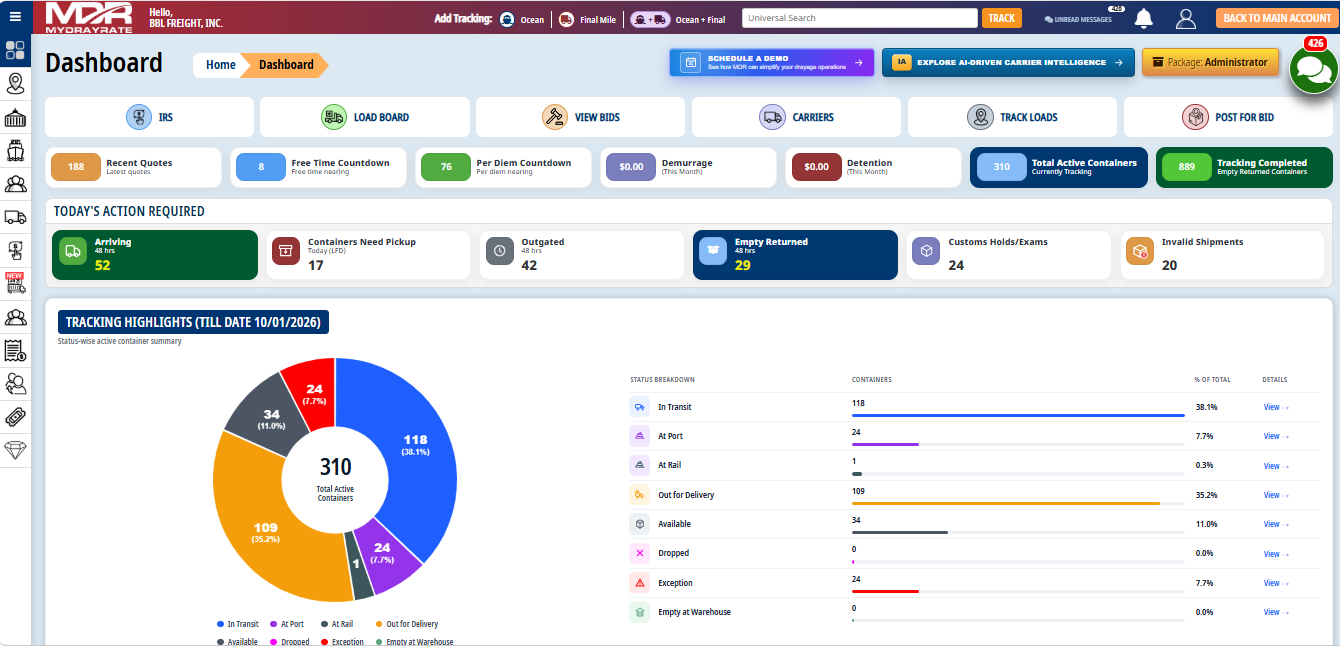
Task: Toggle the At Port chart legend entry
Action: click(287, 624)
